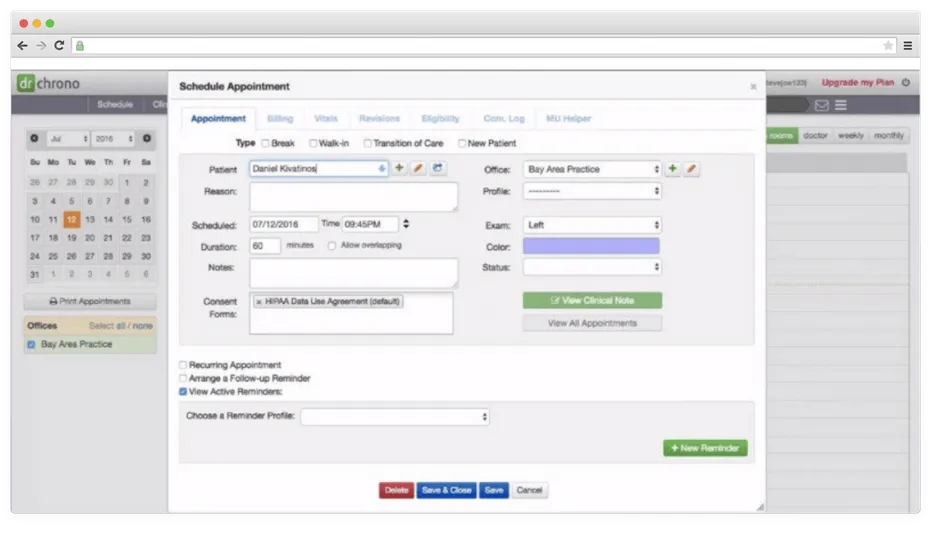
Task: Open the browser hamburger menu
Action: pos(907,46)
